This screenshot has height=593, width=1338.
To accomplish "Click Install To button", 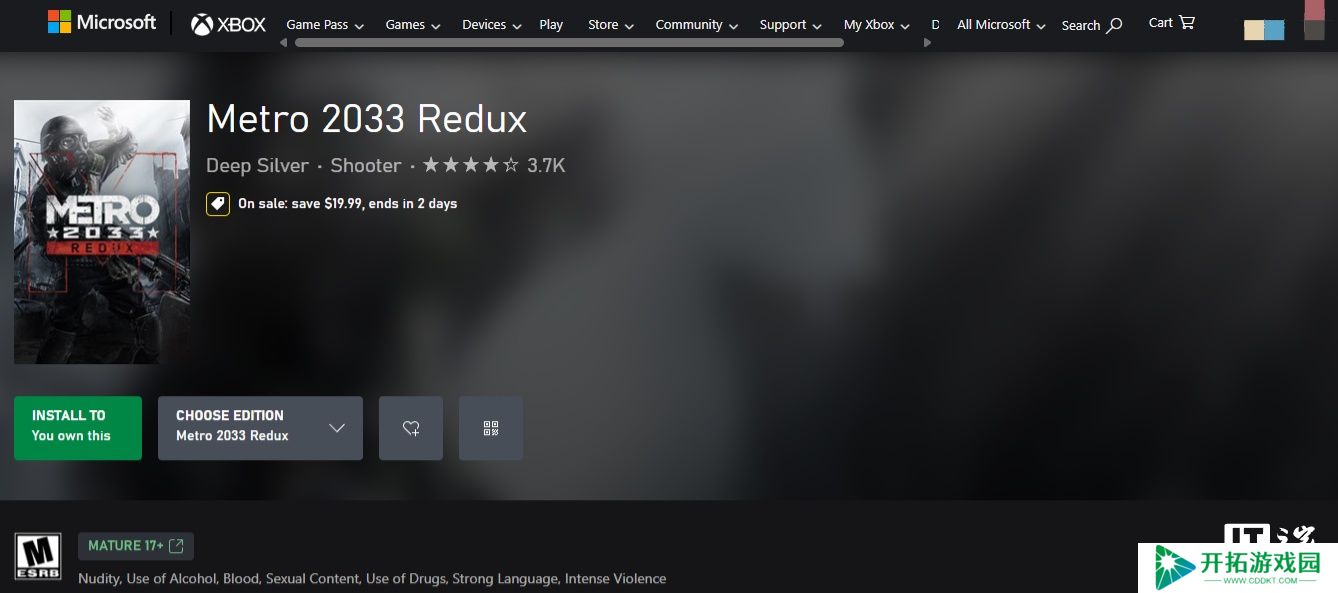I will click(78, 428).
